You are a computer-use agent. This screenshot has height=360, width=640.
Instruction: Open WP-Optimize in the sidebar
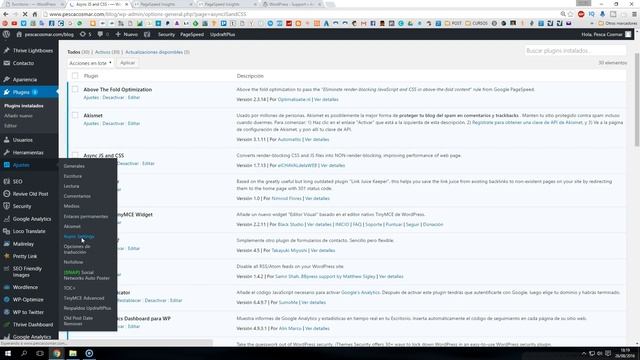[29, 300]
